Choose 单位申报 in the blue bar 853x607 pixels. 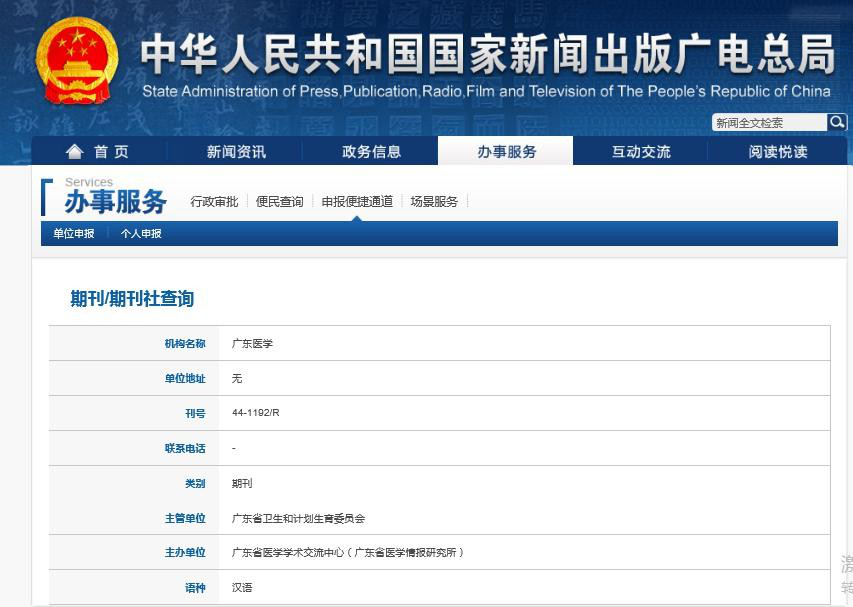click(x=74, y=234)
